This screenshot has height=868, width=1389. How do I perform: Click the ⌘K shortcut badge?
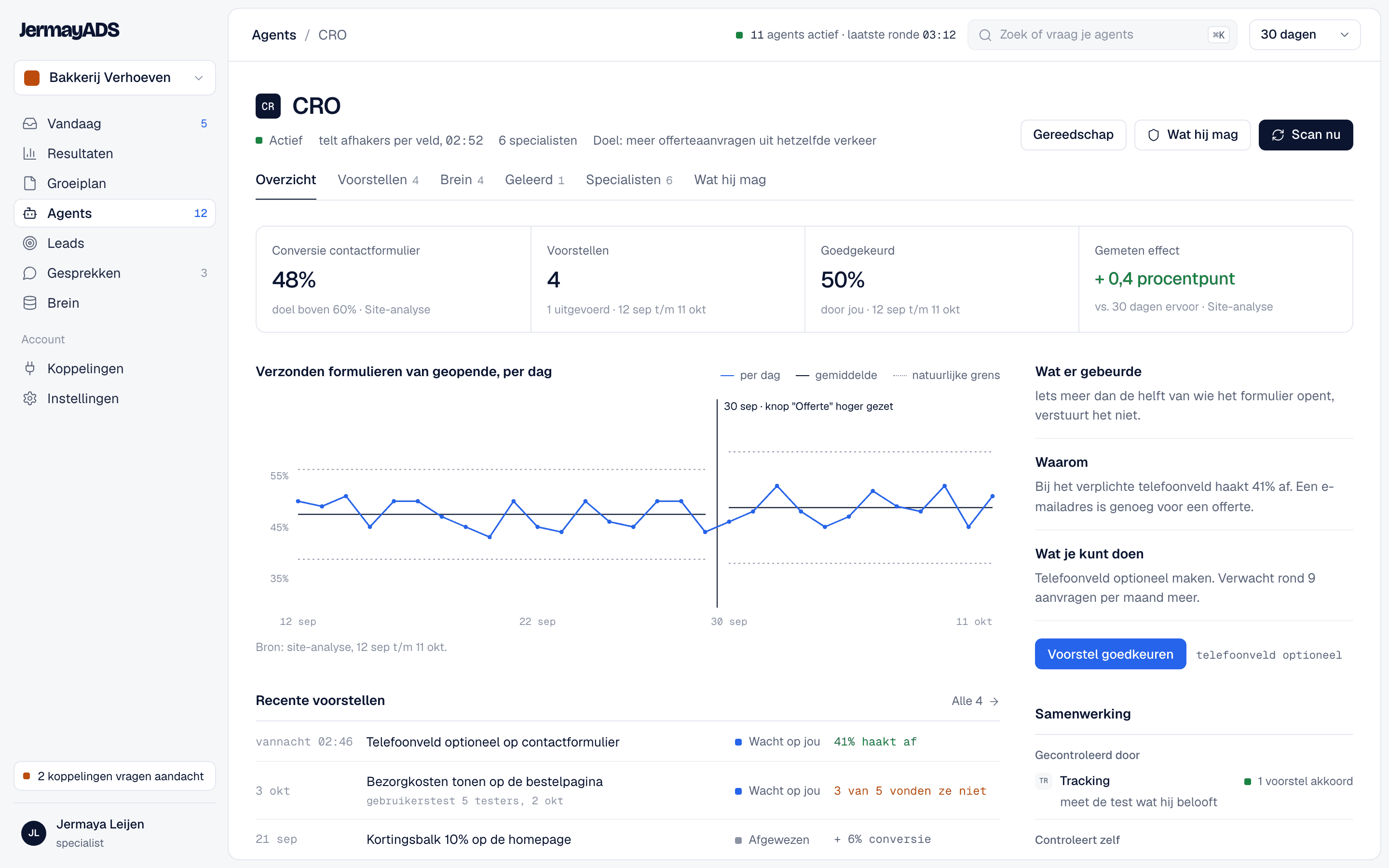coord(1219,35)
